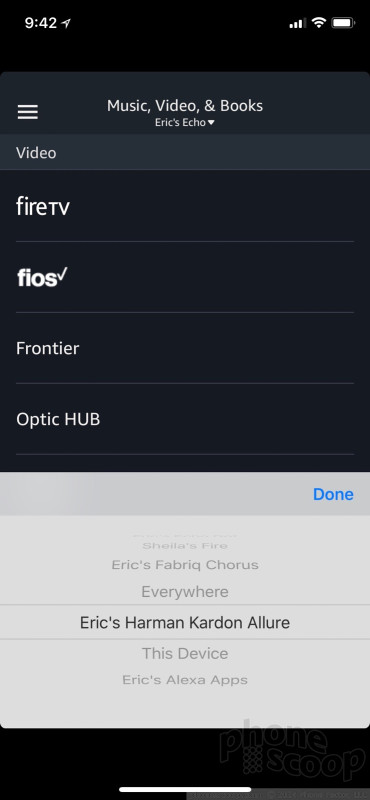The image size is (370, 800).
Task: Select Eric's Alexa Apps option
Action: 185,680
